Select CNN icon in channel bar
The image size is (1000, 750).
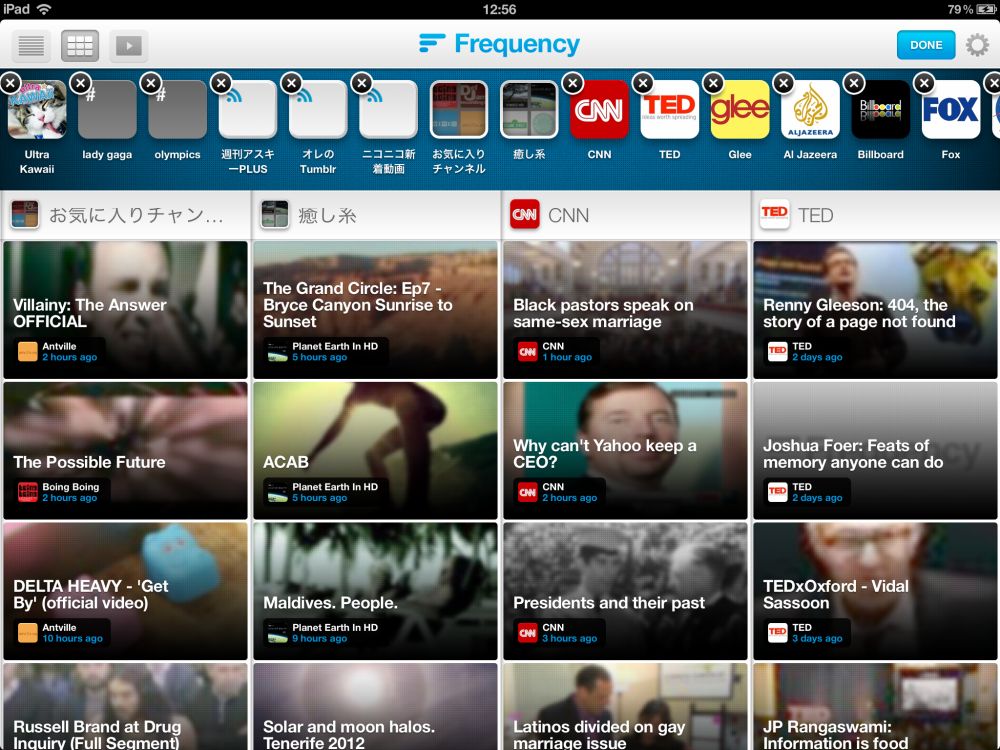coord(599,110)
